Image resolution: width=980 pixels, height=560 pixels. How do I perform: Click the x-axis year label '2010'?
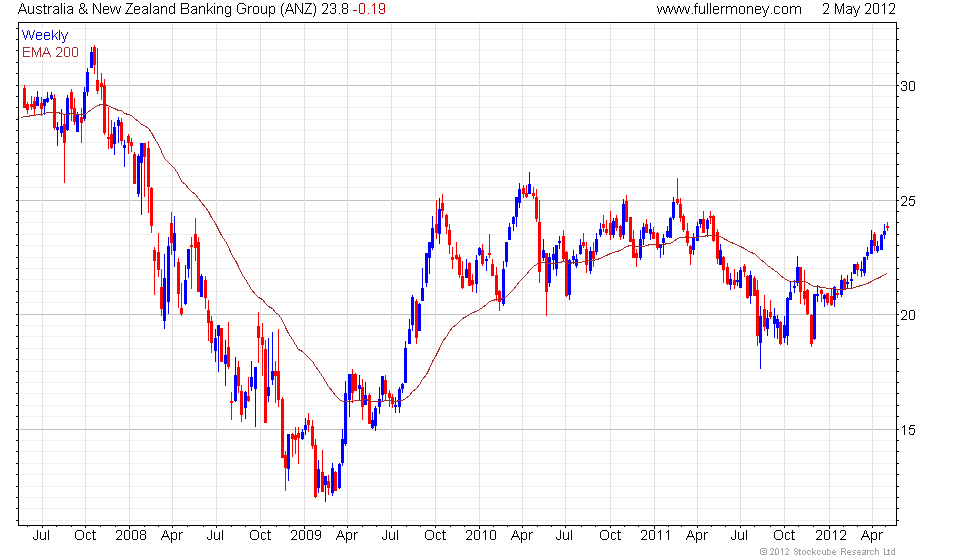481,536
